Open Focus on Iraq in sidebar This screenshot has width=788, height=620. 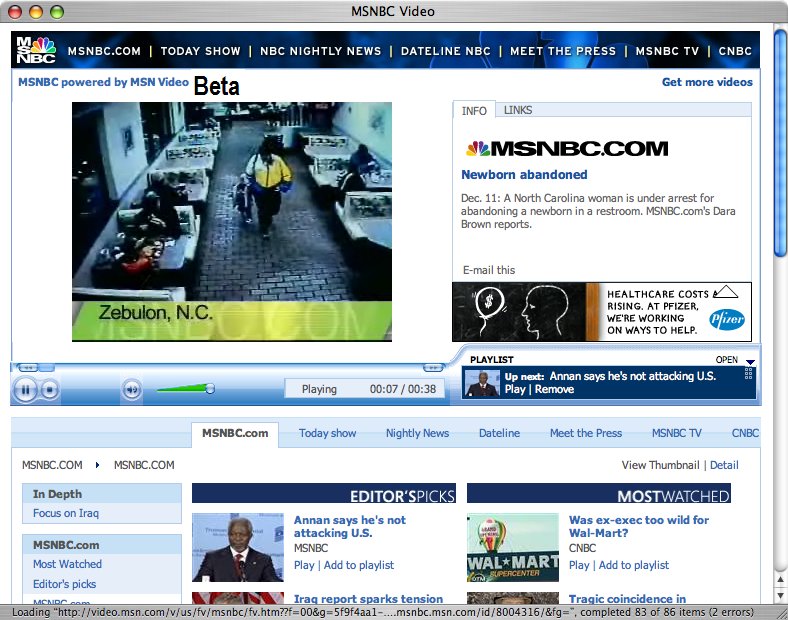66,513
